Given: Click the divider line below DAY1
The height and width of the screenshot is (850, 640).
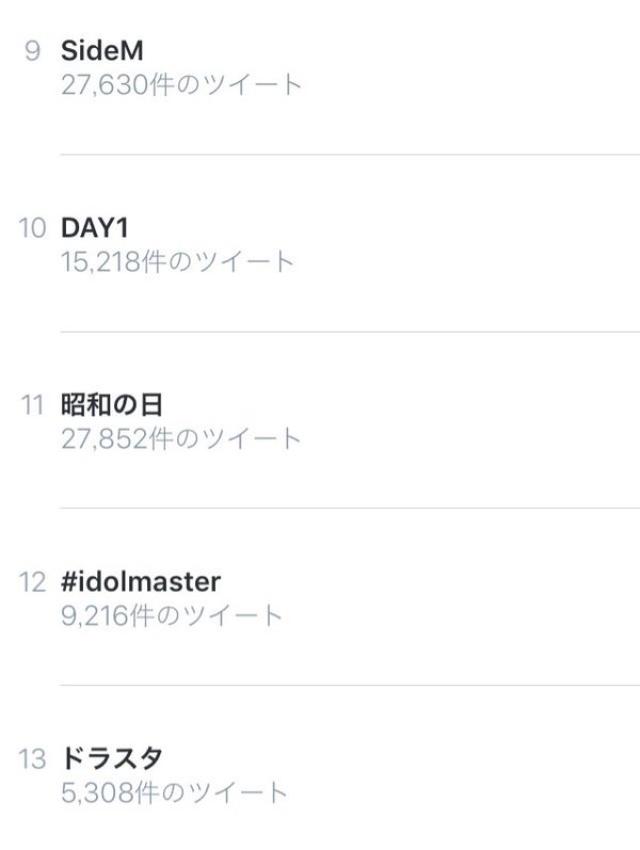Looking at the screenshot, I should point(350,332).
